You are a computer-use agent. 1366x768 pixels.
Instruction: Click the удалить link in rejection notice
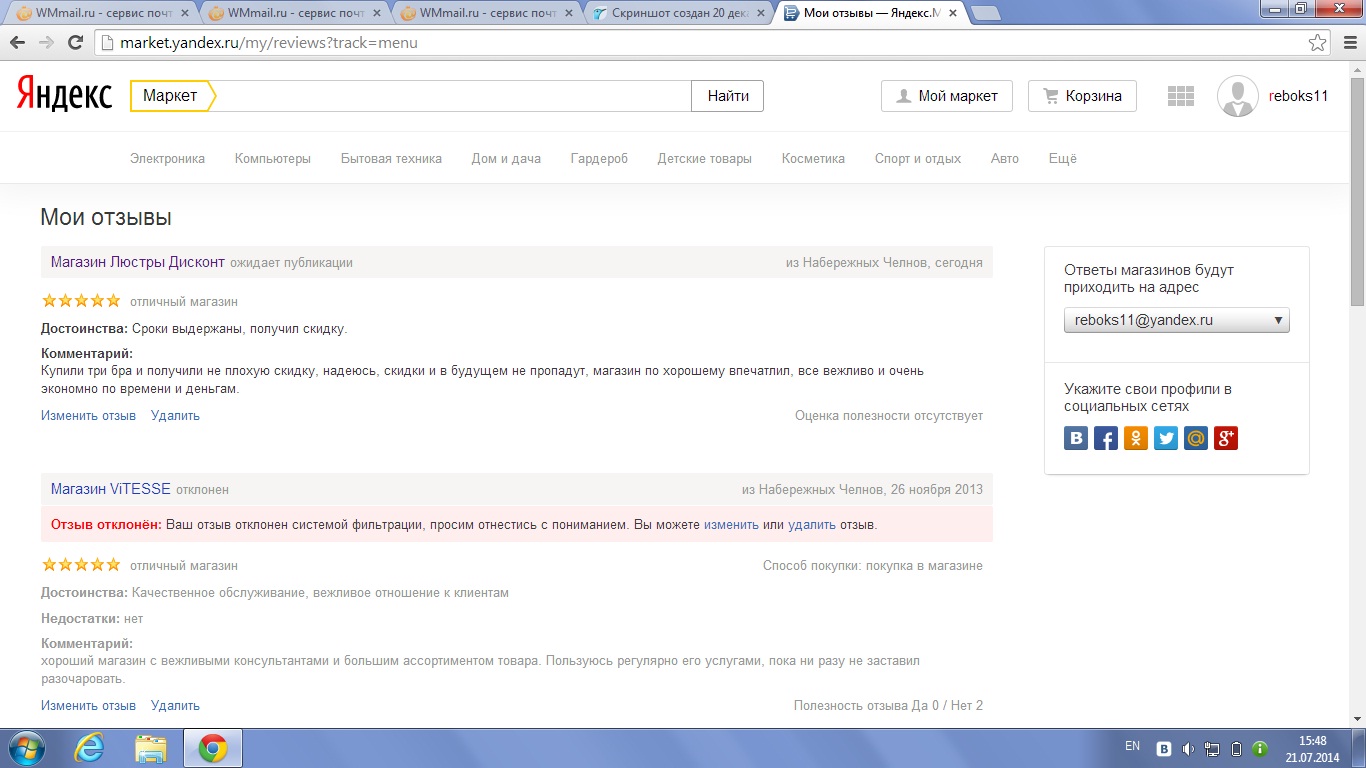[811, 524]
